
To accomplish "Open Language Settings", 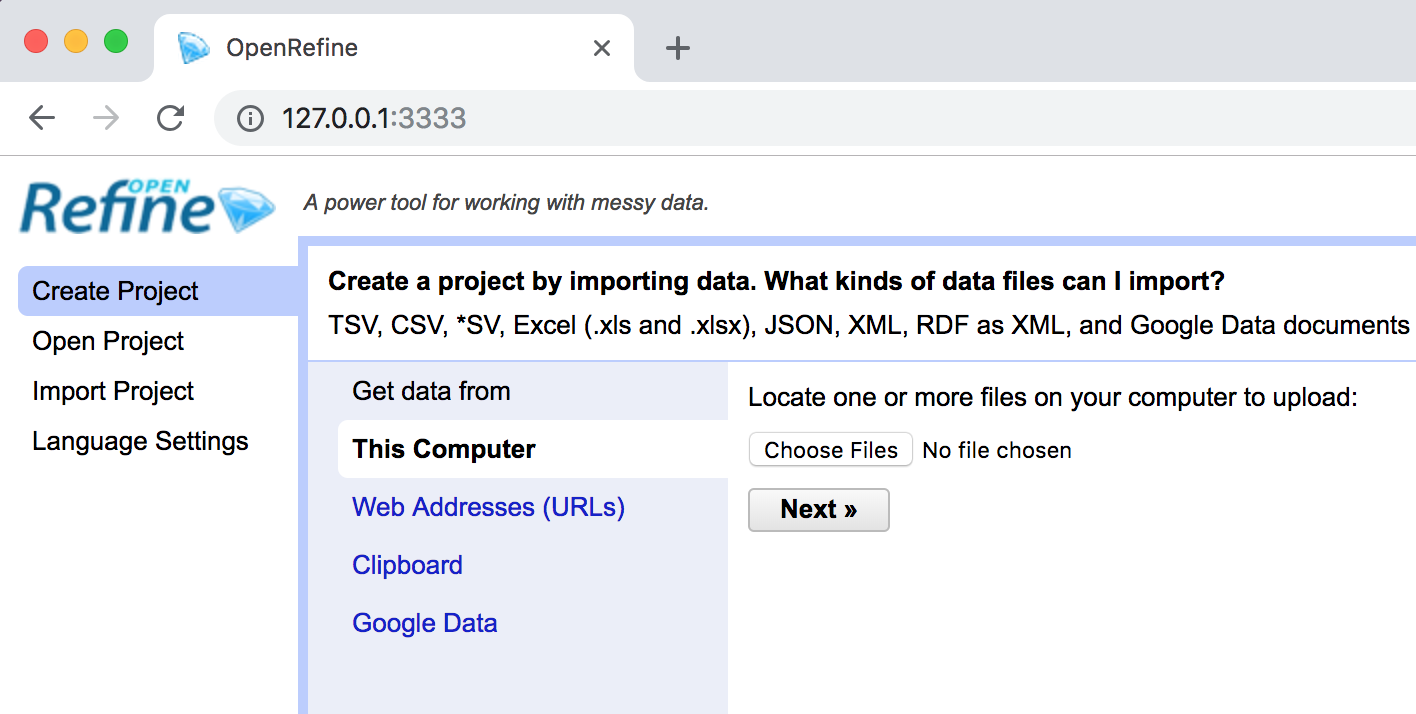I will coord(140,441).
